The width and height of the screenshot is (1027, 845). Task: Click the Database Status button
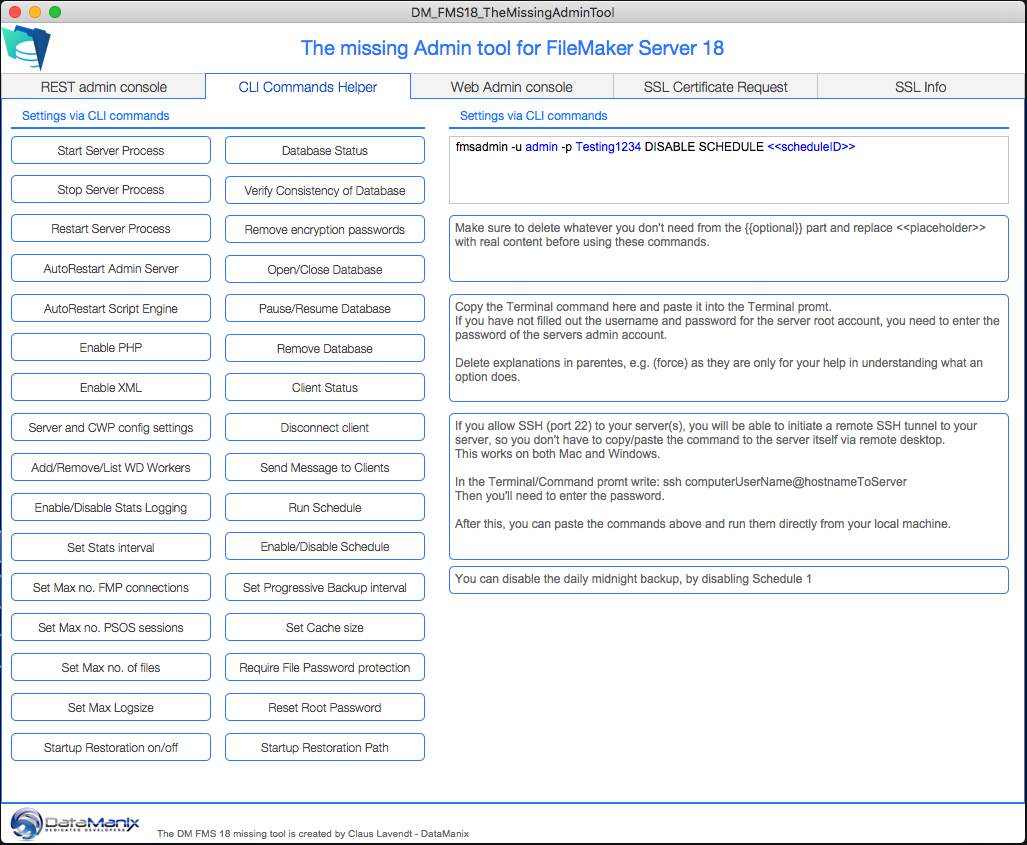pyautogui.click(x=325, y=150)
